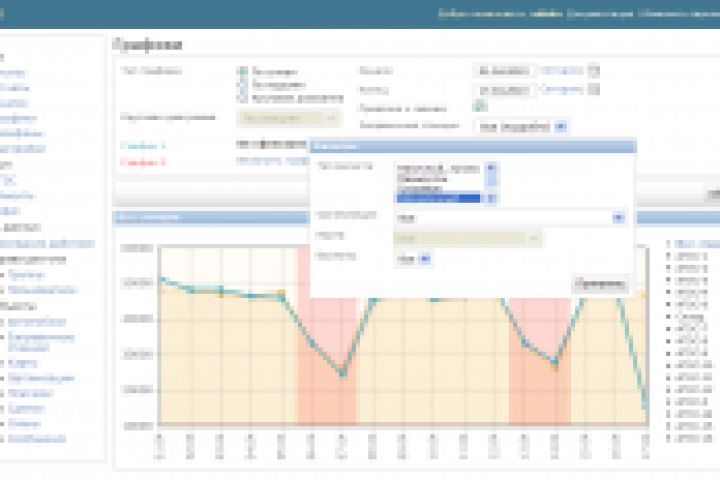720x480 pixels.
Task: Open the calendar icon beside the second date field
Action: click(593, 89)
